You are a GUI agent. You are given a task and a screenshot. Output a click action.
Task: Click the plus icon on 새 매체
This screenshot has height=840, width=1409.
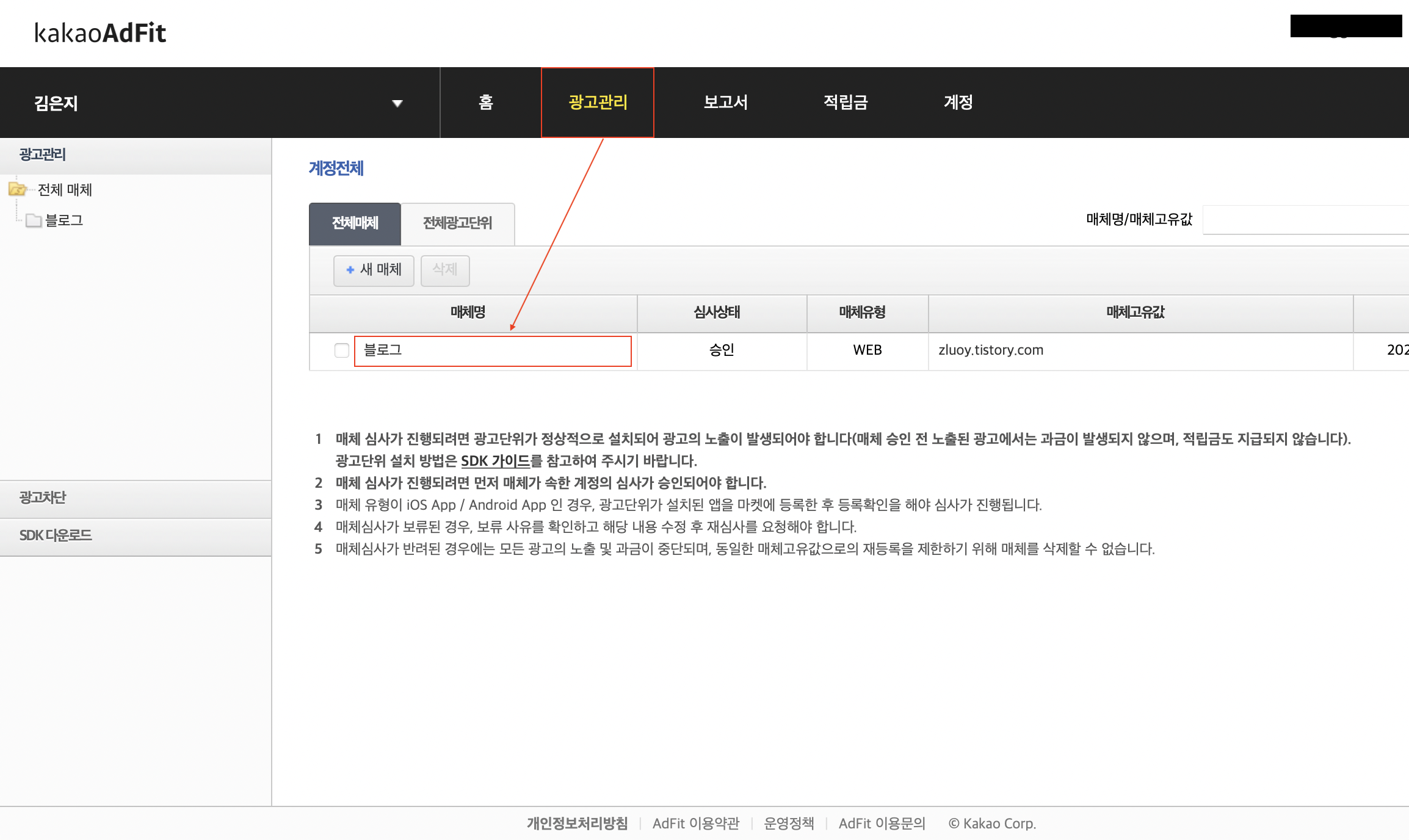click(x=350, y=270)
